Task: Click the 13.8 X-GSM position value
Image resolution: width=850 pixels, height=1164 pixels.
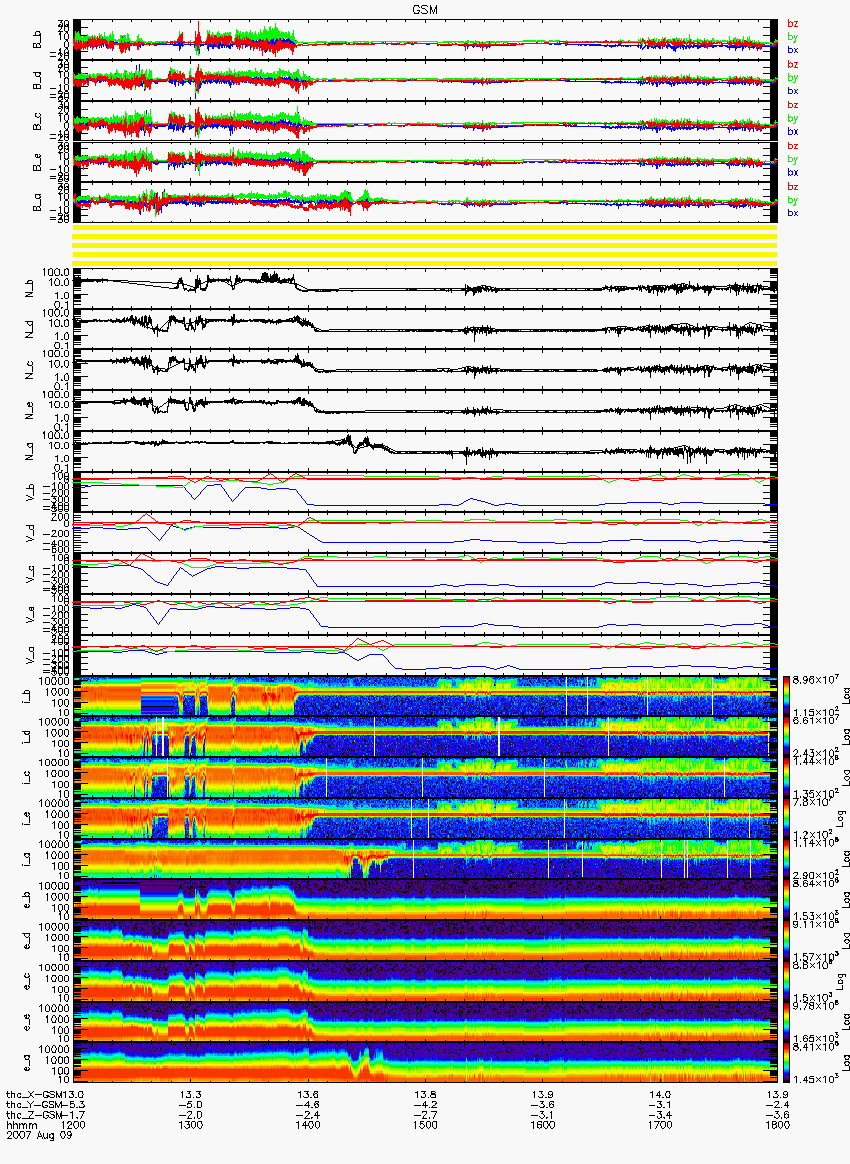Action: click(x=425, y=1095)
